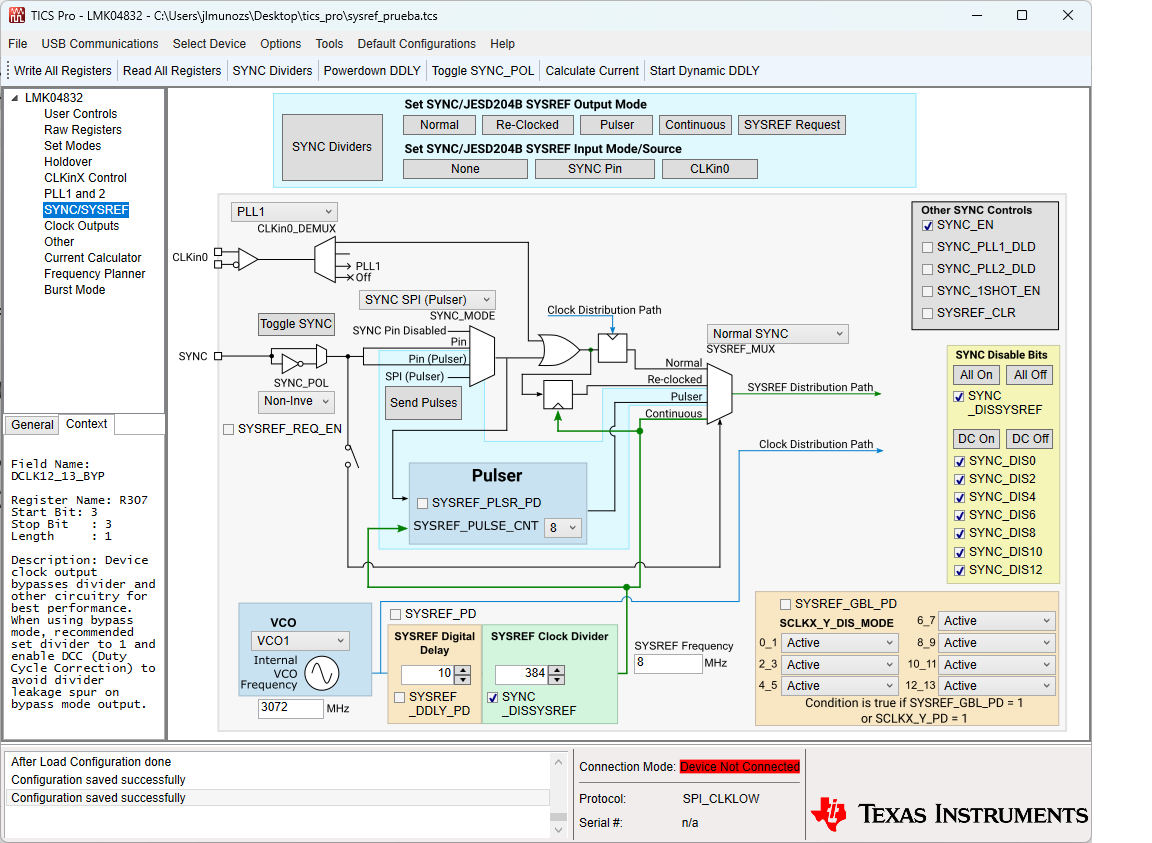Click the OR gate symbol in diagram

(x=558, y=351)
